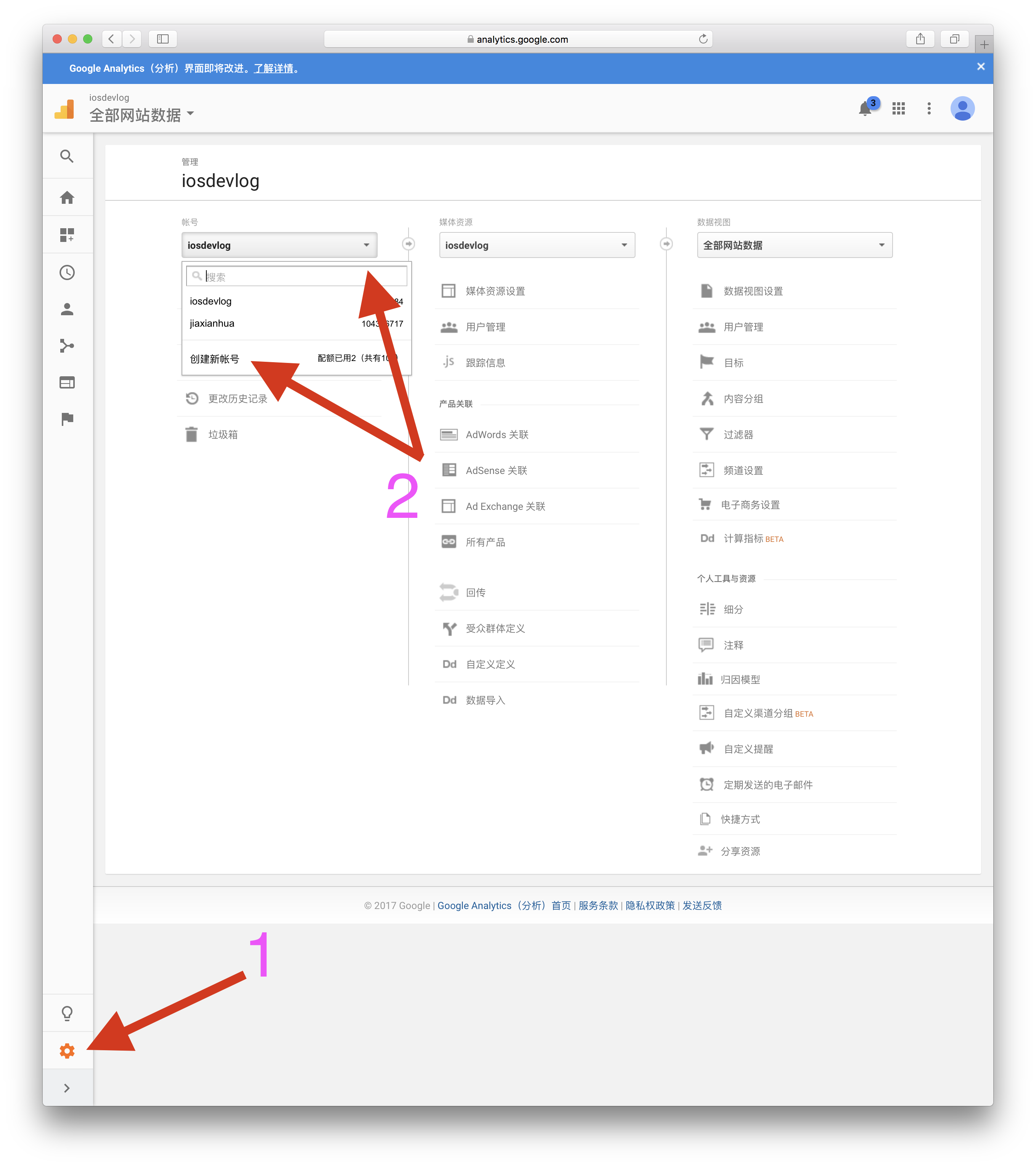Screen dimensions: 1036x1167
Task: Open the orange Admin gear icon
Action: click(x=67, y=1051)
